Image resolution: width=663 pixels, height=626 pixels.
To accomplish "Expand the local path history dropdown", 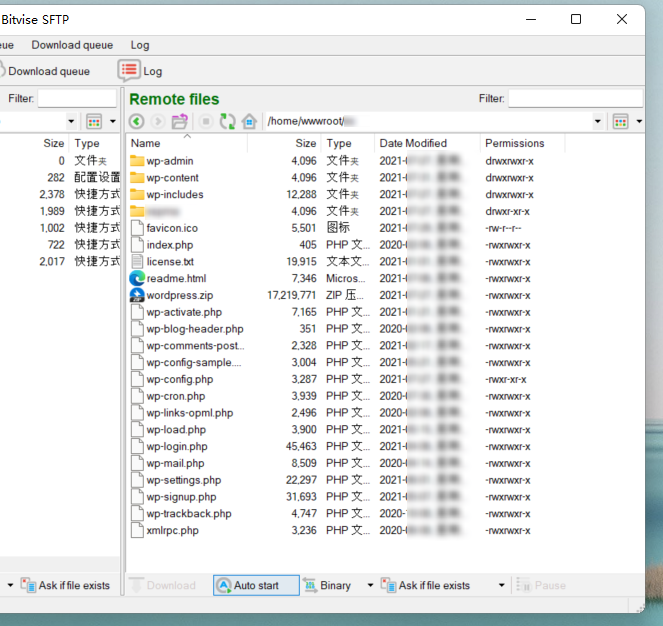I will point(71,122).
